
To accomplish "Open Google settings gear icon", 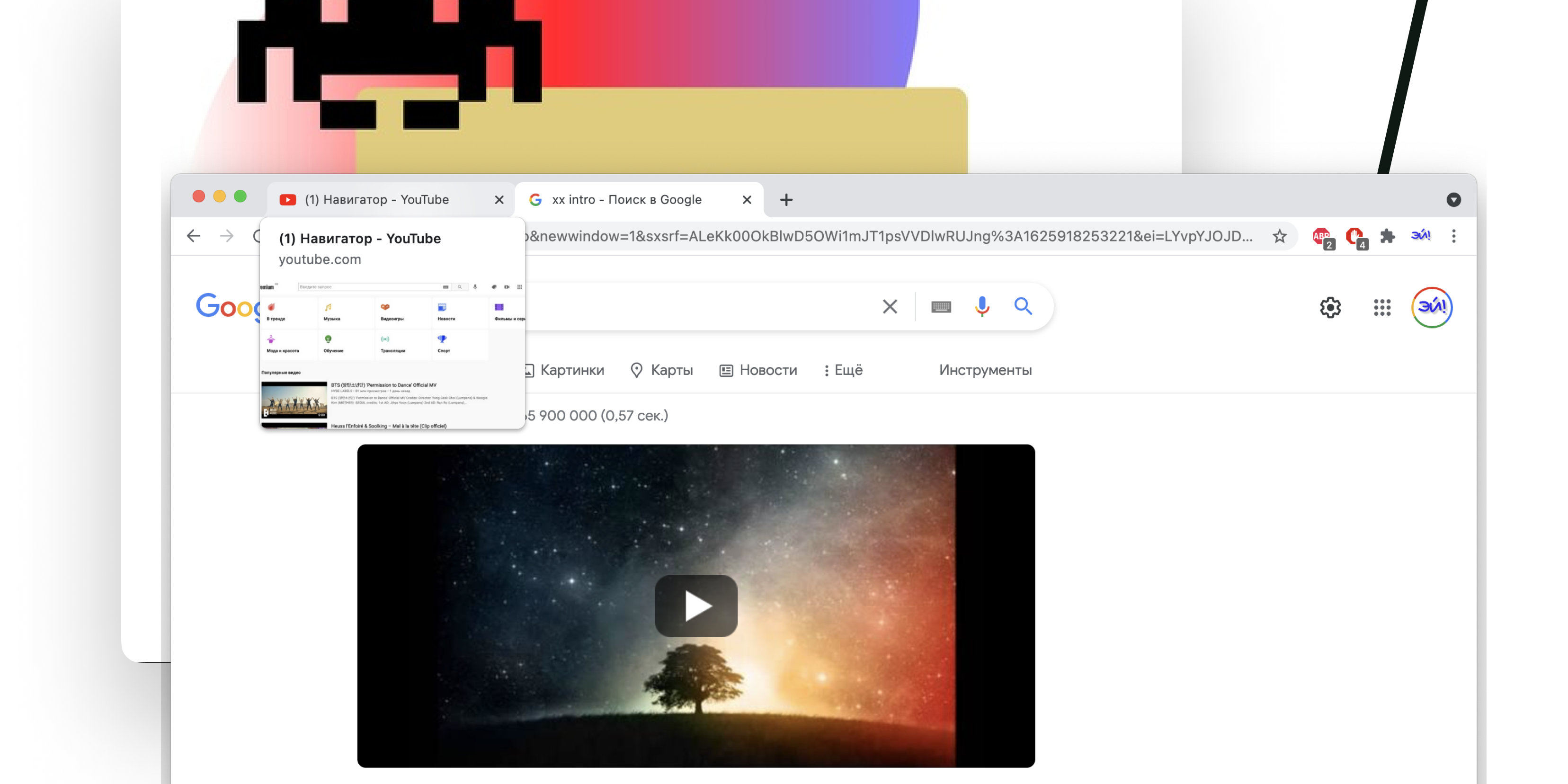I will tap(1330, 307).
